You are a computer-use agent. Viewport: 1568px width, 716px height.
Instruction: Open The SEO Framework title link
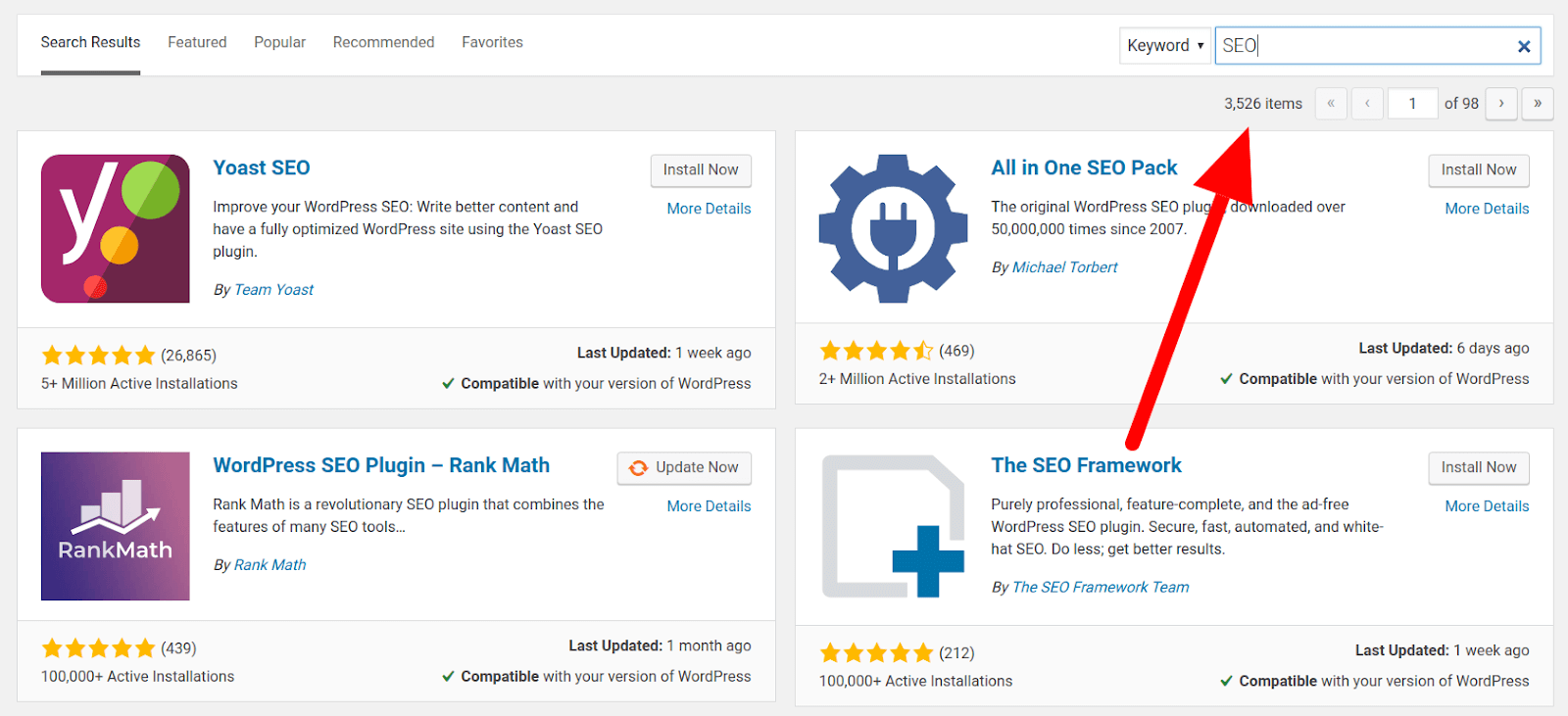click(x=1086, y=465)
